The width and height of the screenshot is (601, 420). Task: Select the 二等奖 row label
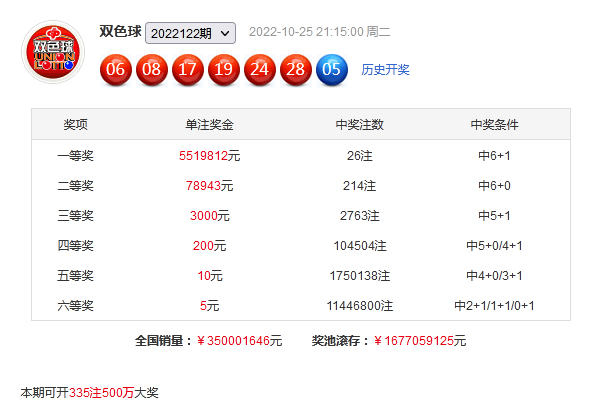(x=76, y=186)
